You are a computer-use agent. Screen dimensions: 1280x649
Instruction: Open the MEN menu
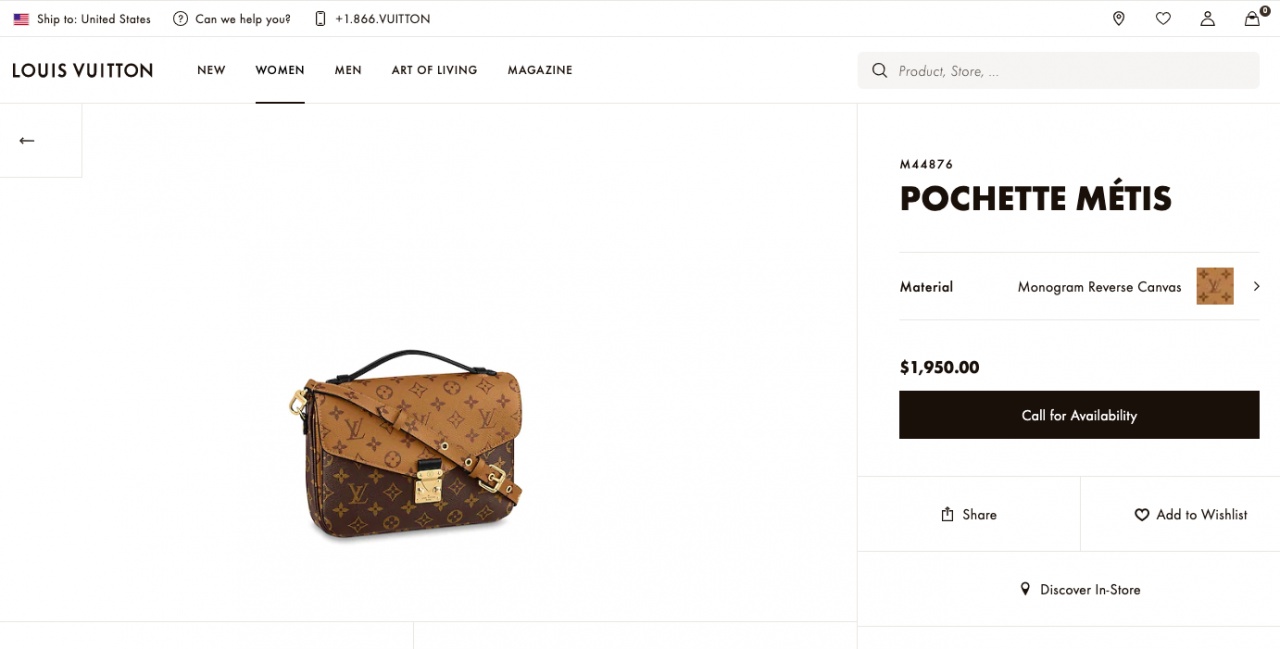[348, 70]
